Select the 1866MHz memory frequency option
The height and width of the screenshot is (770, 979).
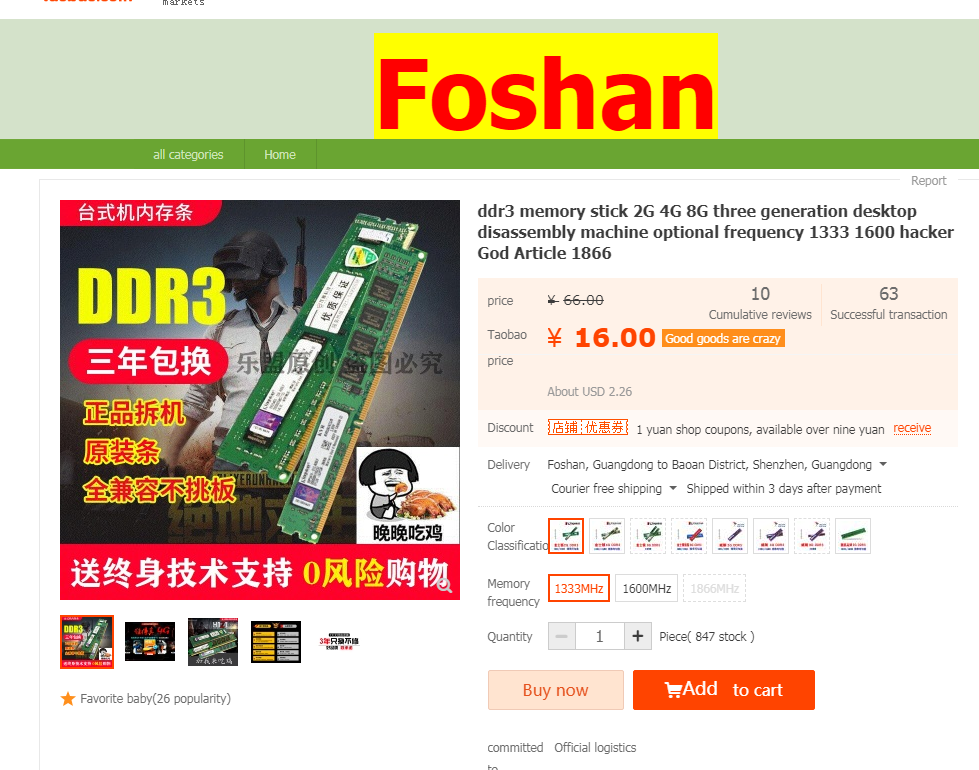714,588
